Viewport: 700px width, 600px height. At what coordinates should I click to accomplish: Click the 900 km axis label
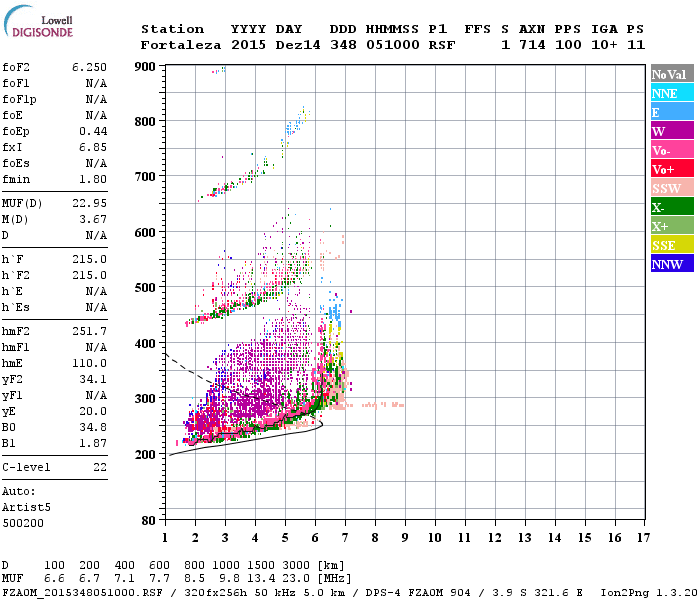(x=145, y=67)
